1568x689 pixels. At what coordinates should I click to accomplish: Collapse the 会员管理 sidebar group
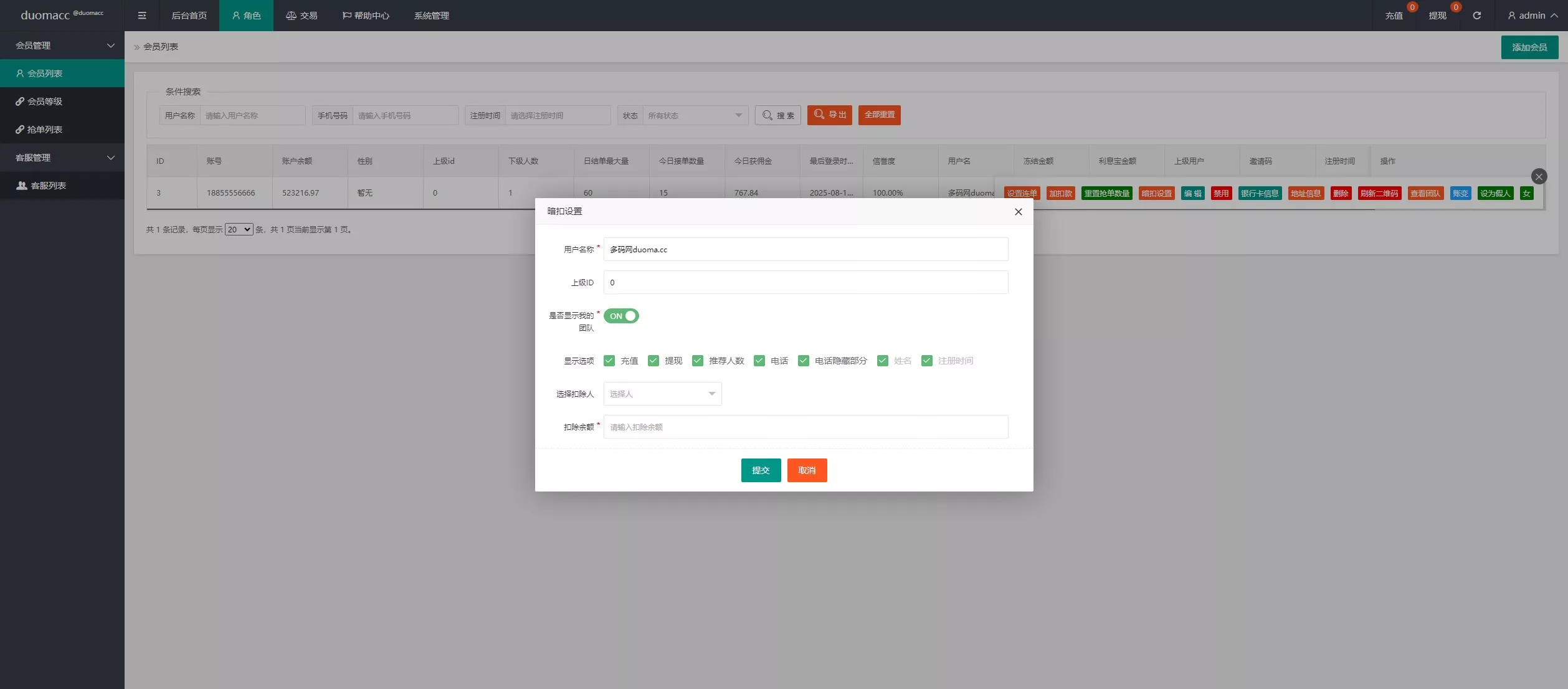click(62, 45)
